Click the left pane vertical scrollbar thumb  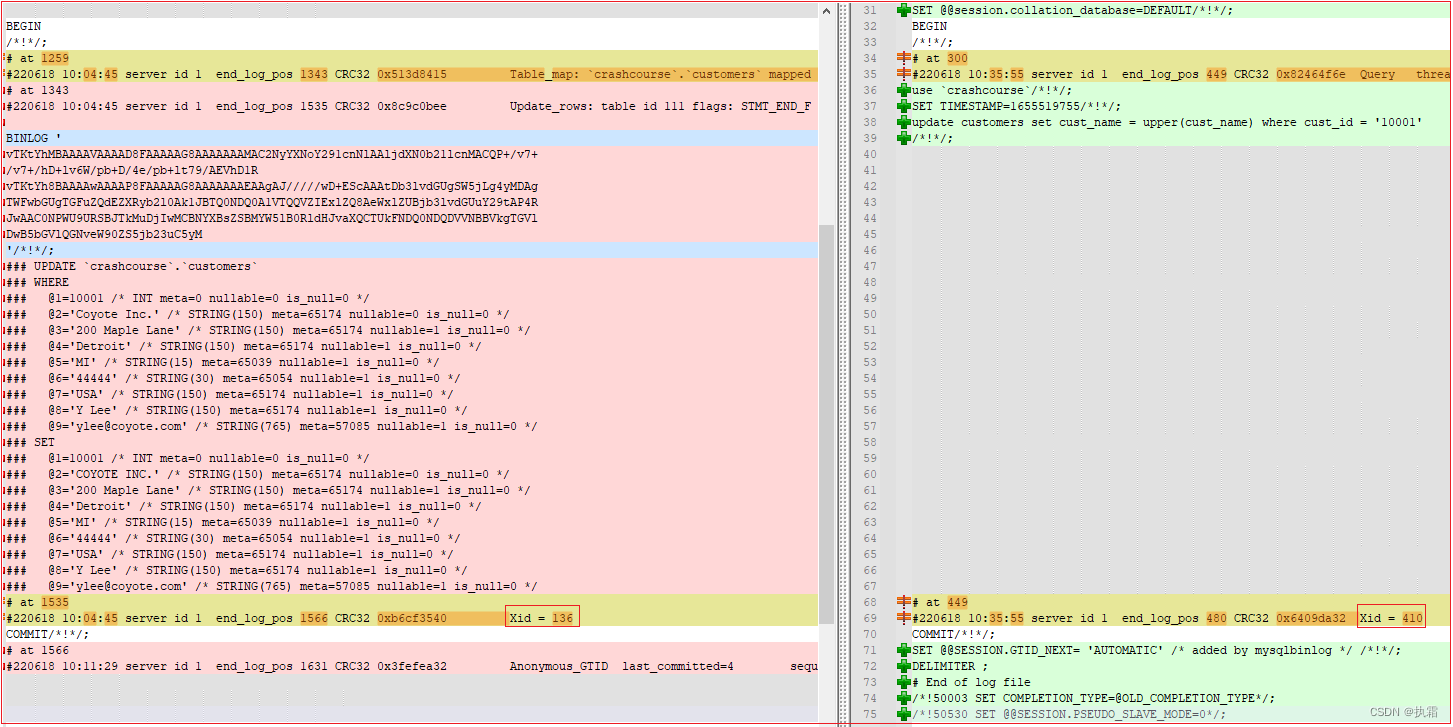(x=827, y=420)
